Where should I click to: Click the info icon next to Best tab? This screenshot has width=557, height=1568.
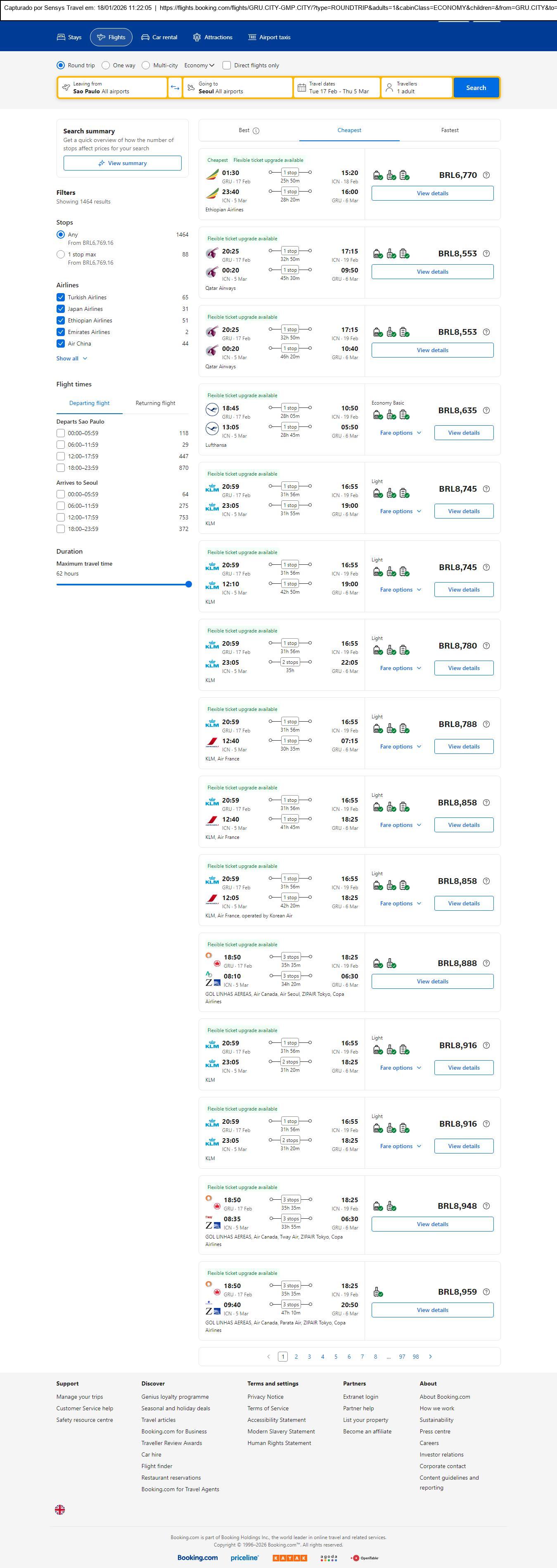(256, 131)
